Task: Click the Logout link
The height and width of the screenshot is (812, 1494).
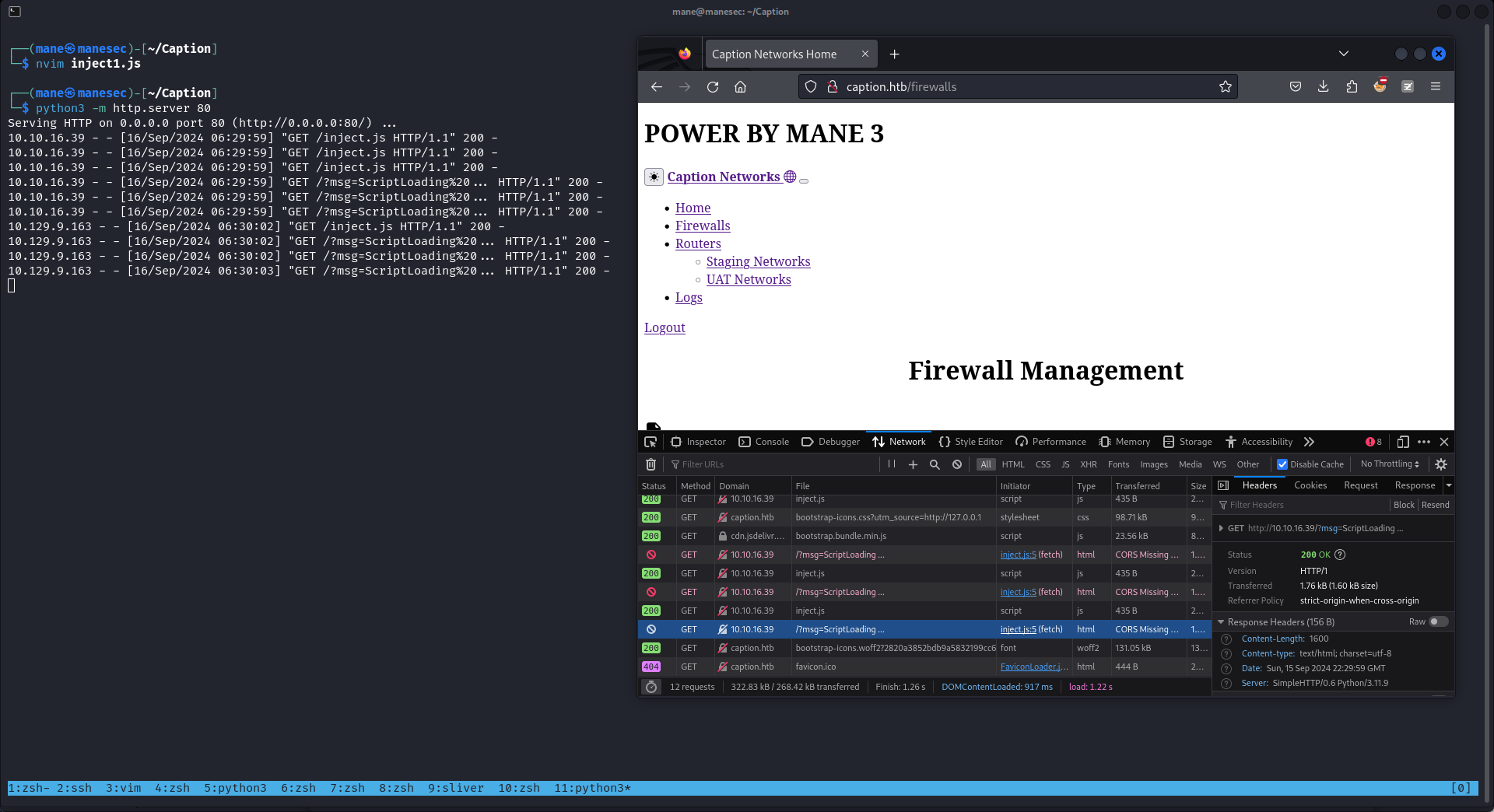Action: tap(665, 327)
